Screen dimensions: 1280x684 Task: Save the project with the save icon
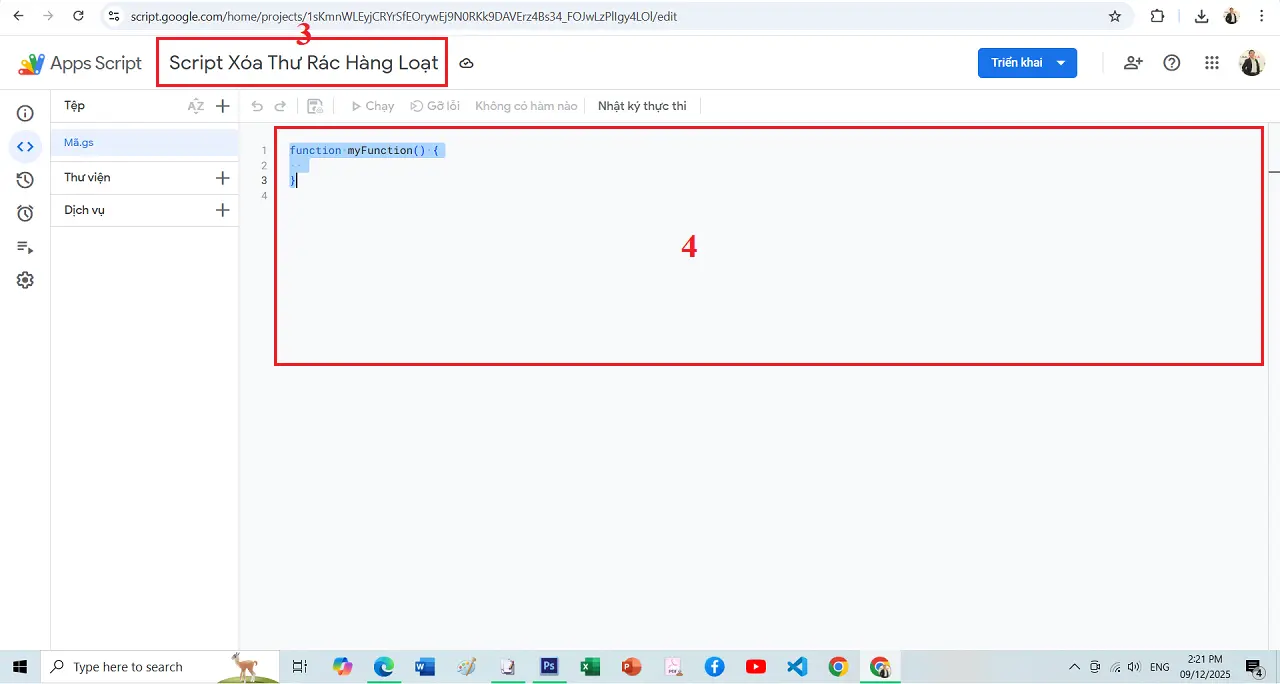[315, 105]
